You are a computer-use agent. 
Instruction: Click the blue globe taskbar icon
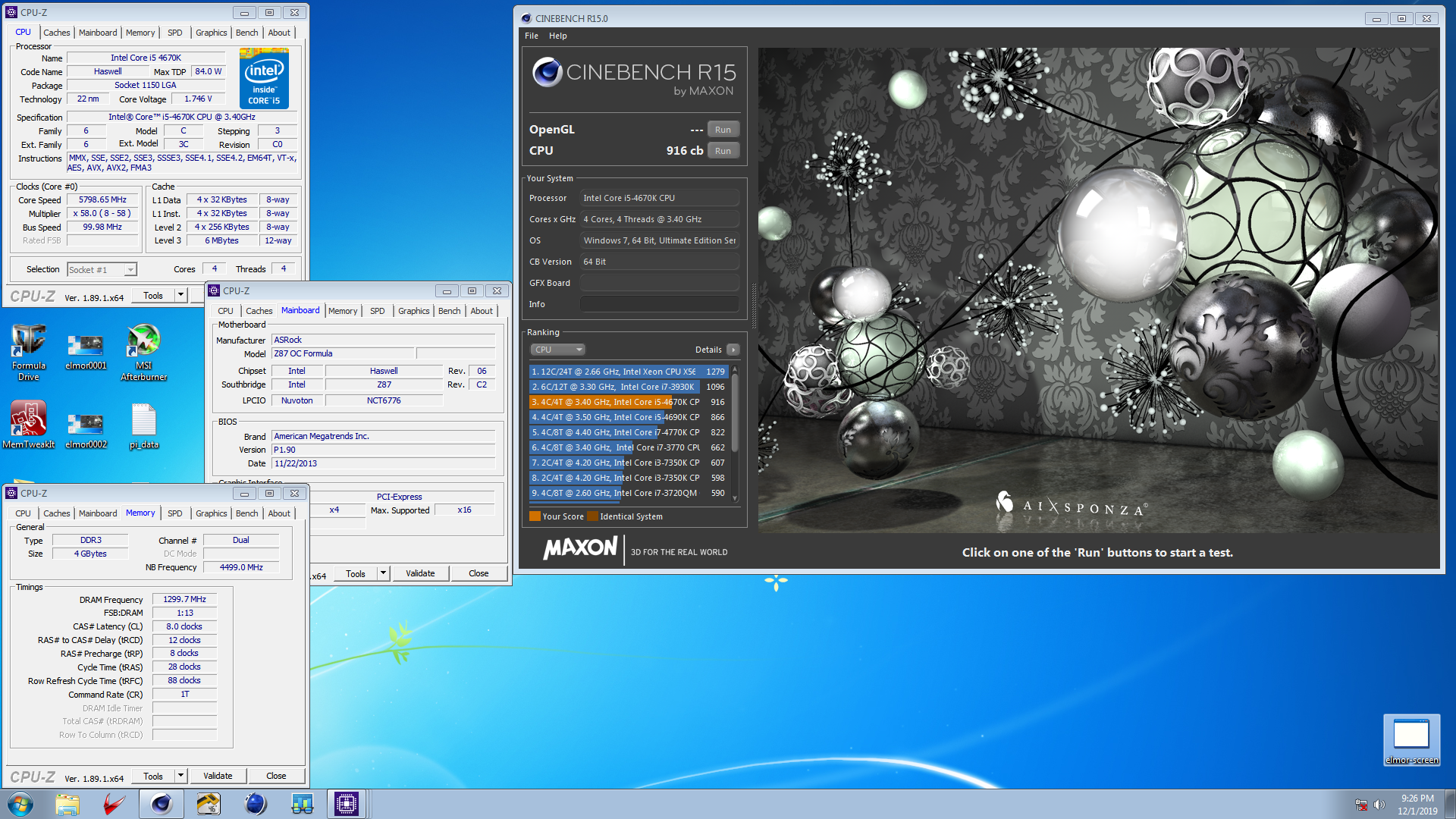256,804
